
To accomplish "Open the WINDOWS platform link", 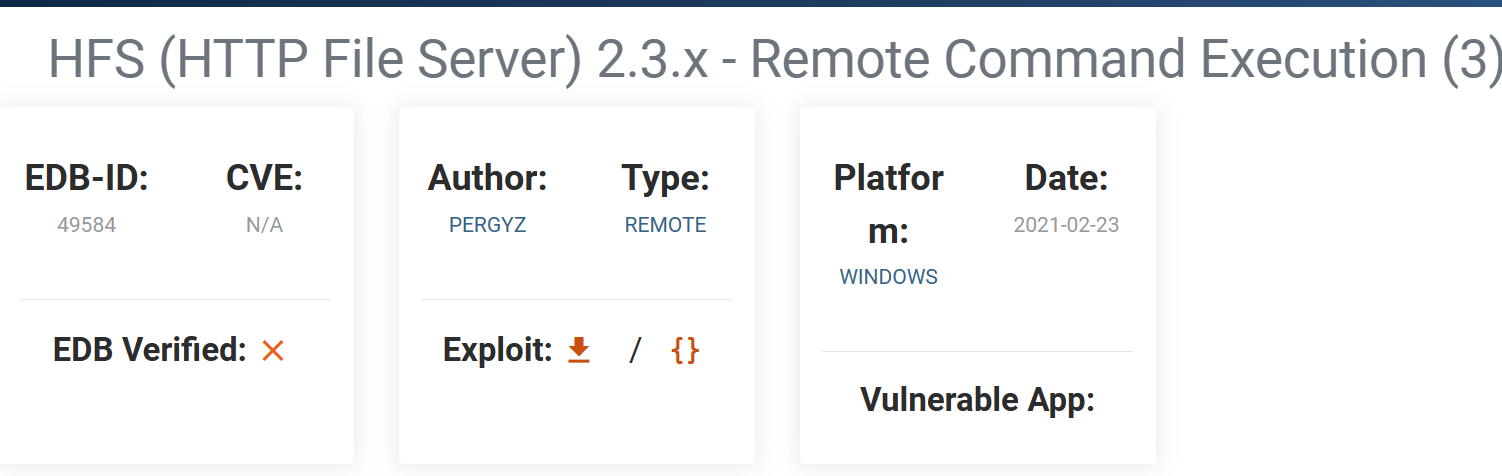I will (889, 277).
